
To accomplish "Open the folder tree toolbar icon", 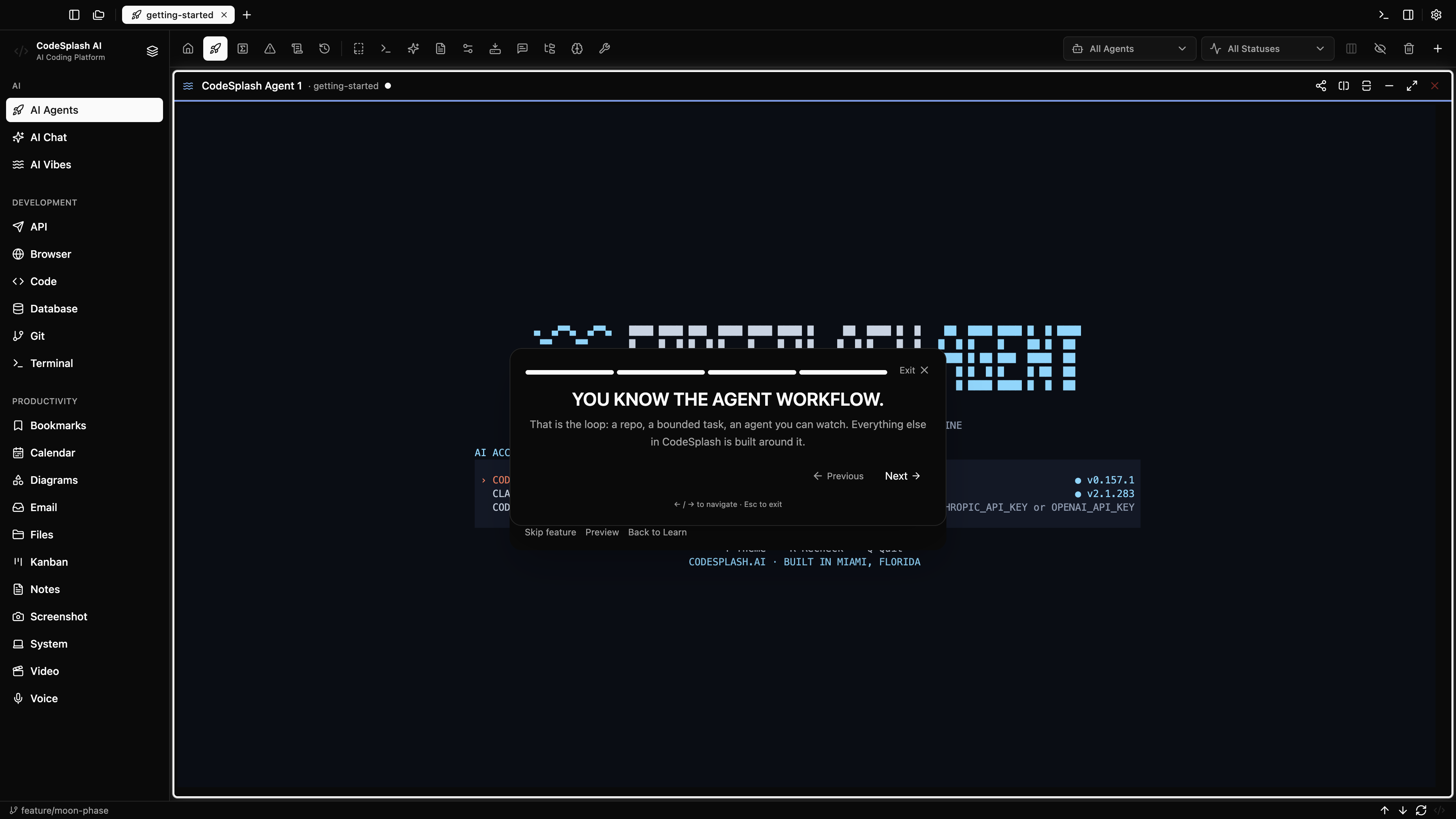I will point(549,49).
